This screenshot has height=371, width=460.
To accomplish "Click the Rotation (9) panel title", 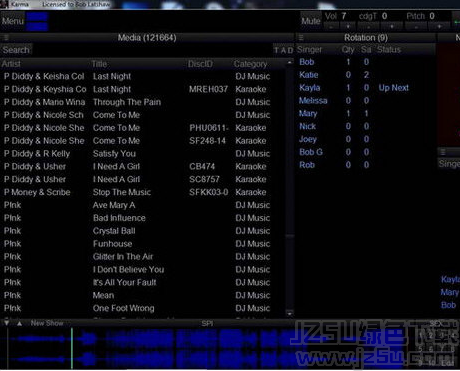I will [x=366, y=37].
